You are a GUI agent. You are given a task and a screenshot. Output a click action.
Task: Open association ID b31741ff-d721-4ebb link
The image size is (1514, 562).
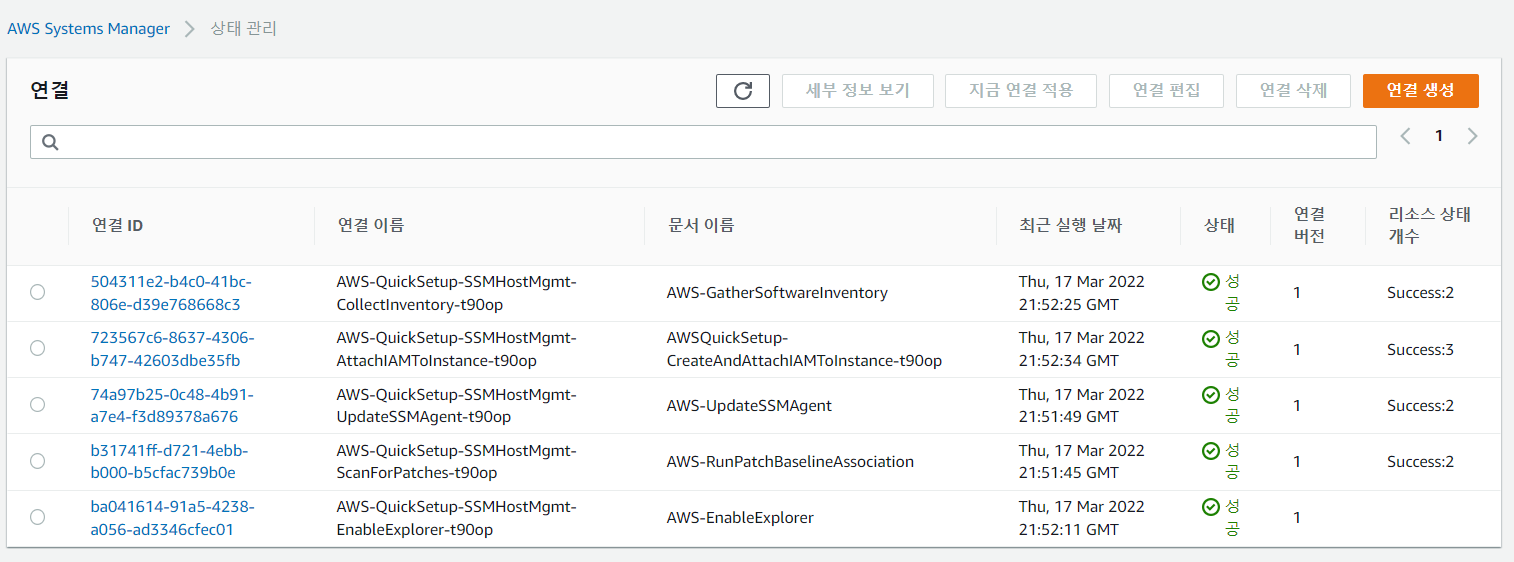pyautogui.click(x=170, y=461)
